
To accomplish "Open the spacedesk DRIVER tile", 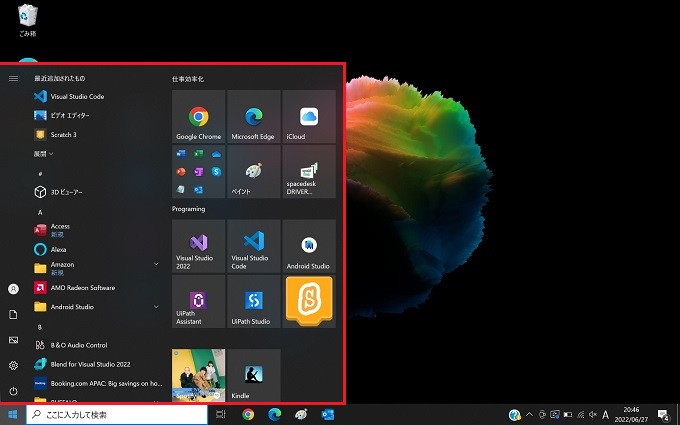I will pyautogui.click(x=309, y=171).
